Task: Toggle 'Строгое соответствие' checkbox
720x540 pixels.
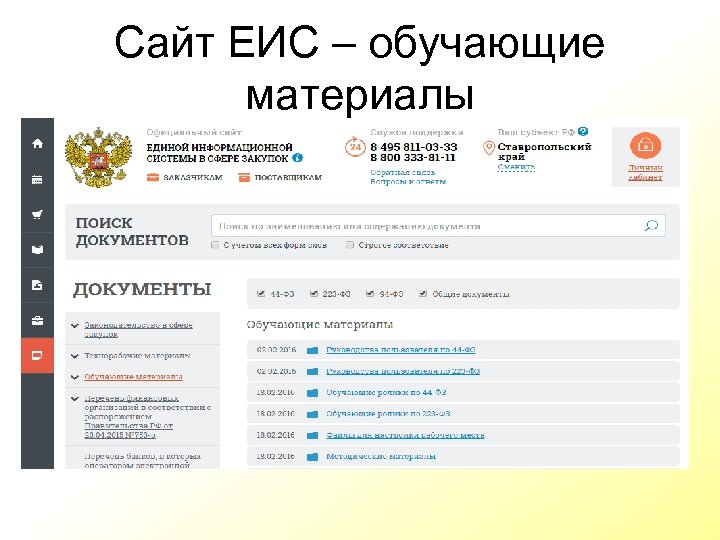Action: coord(350,245)
